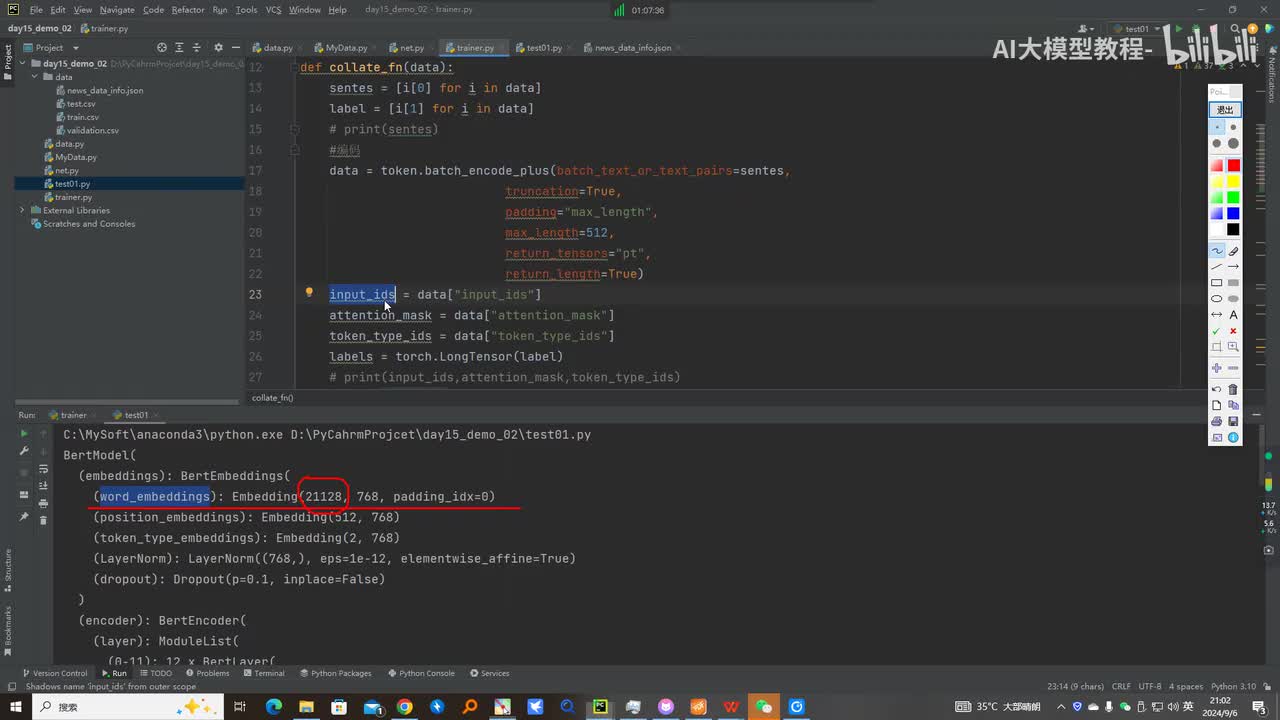The width and height of the screenshot is (1280, 720).
Task: Select news_data_info.json in the project tree
Action: click(104, 90)
